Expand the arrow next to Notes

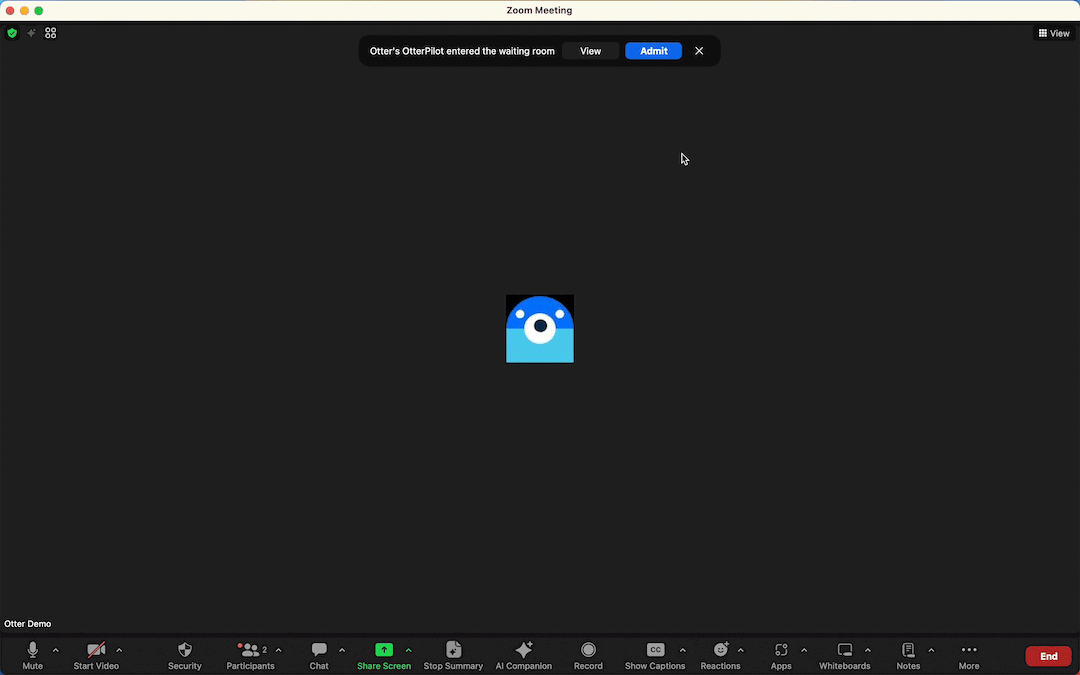pyautogui.click(x=931, y=650)
